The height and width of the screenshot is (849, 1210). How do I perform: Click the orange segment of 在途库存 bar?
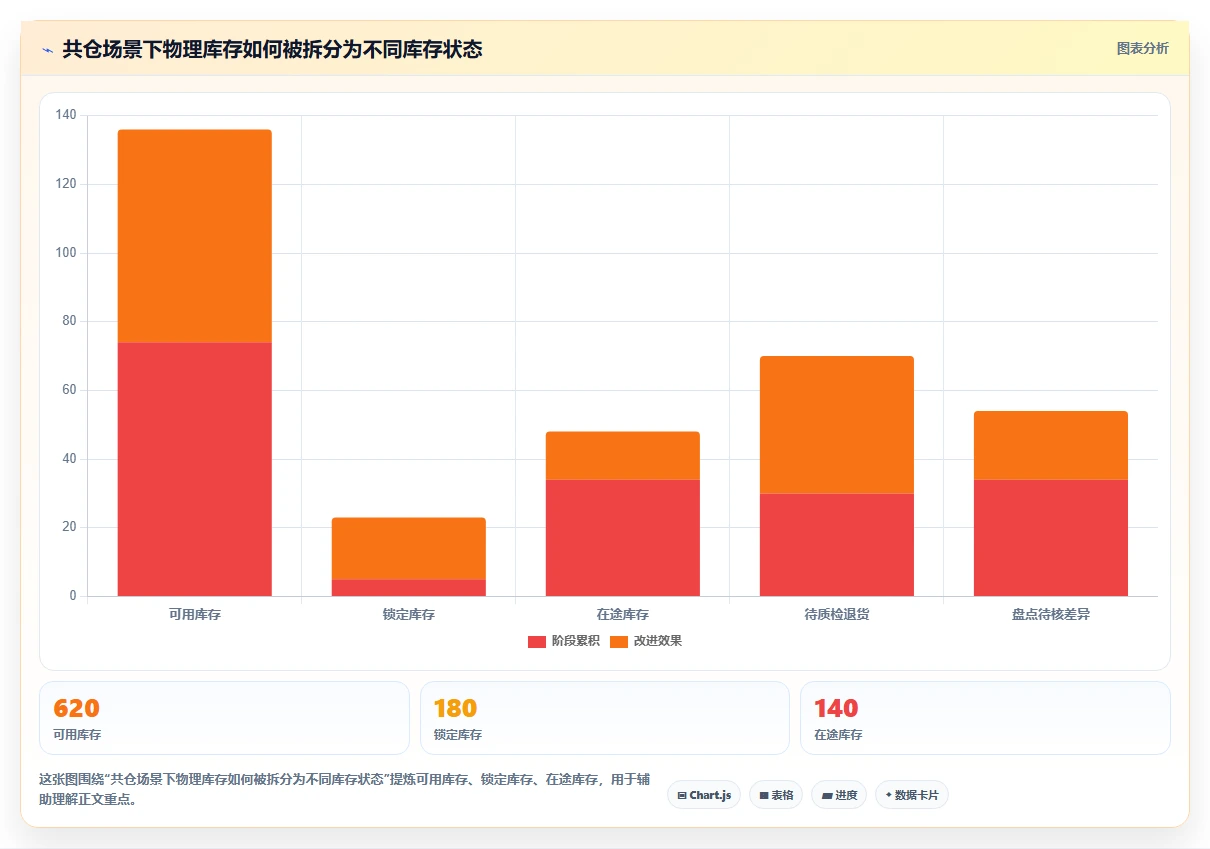point(623,456)
